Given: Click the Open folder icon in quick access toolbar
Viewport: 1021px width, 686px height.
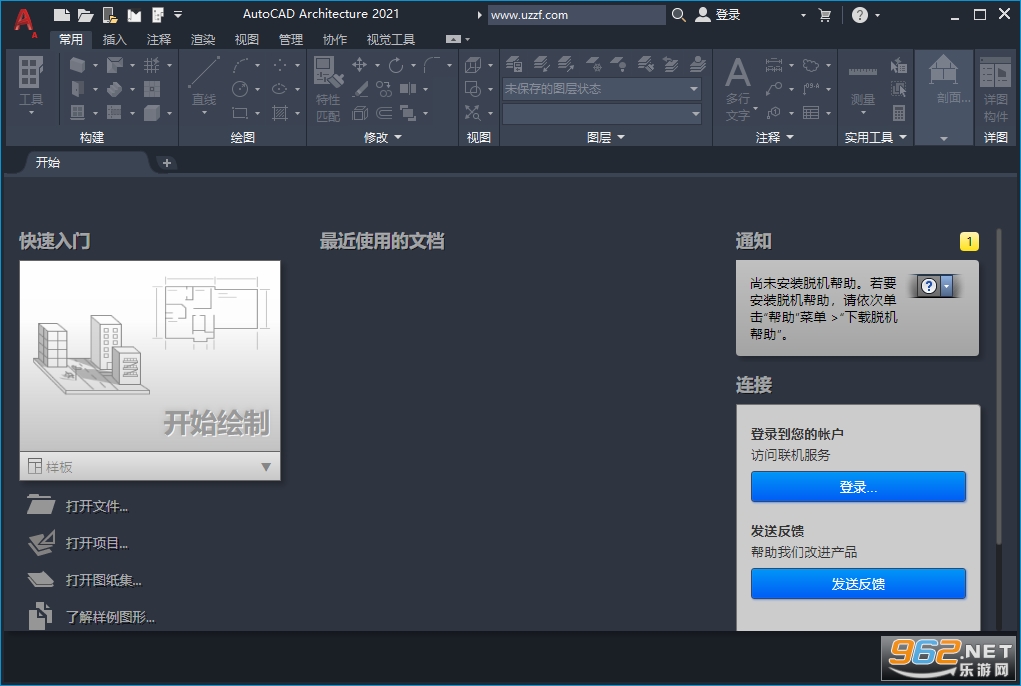Looking at the screenshot, I should coord(85,14).
